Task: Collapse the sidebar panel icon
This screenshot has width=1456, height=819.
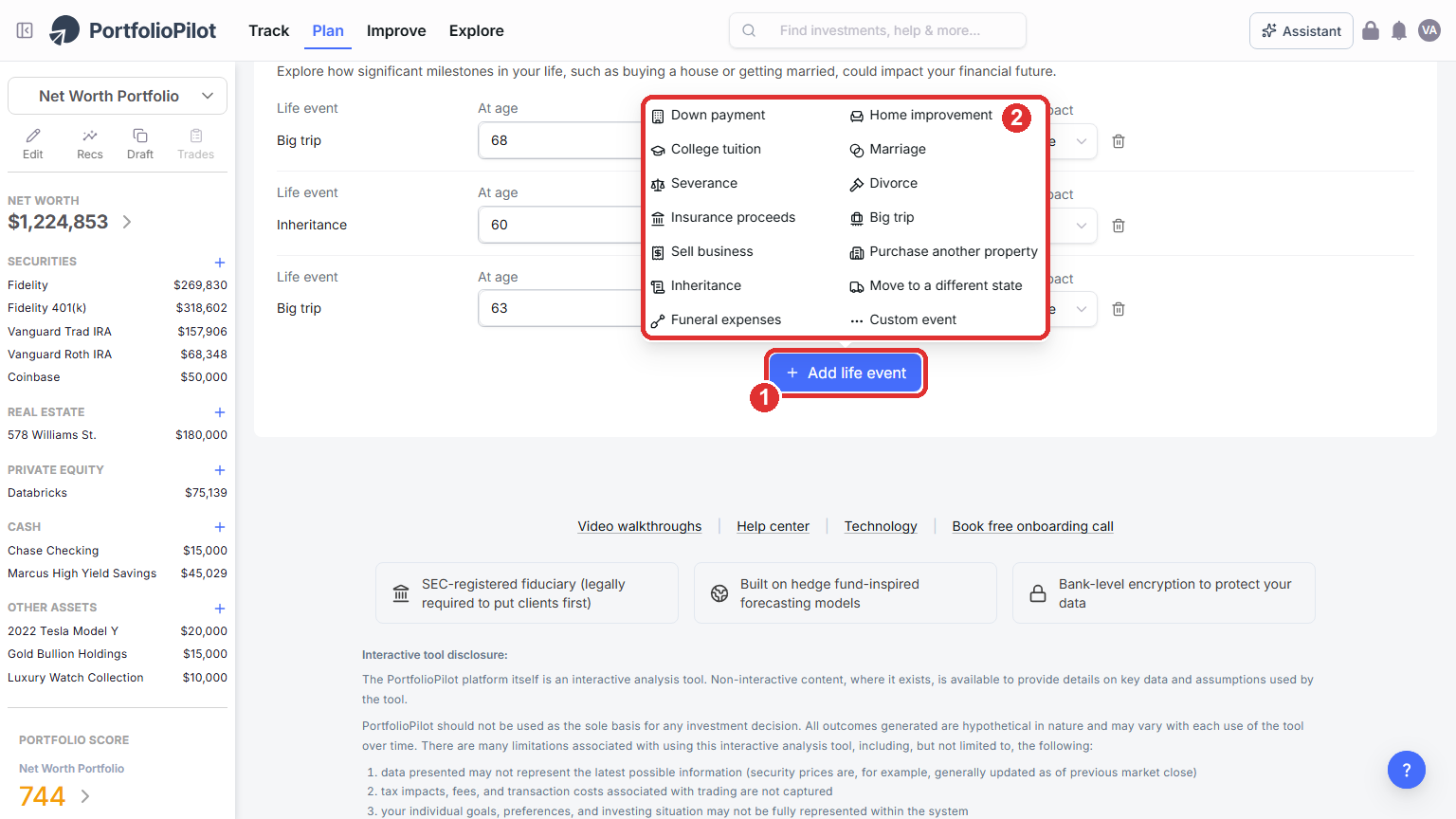Action: point(26,30)
